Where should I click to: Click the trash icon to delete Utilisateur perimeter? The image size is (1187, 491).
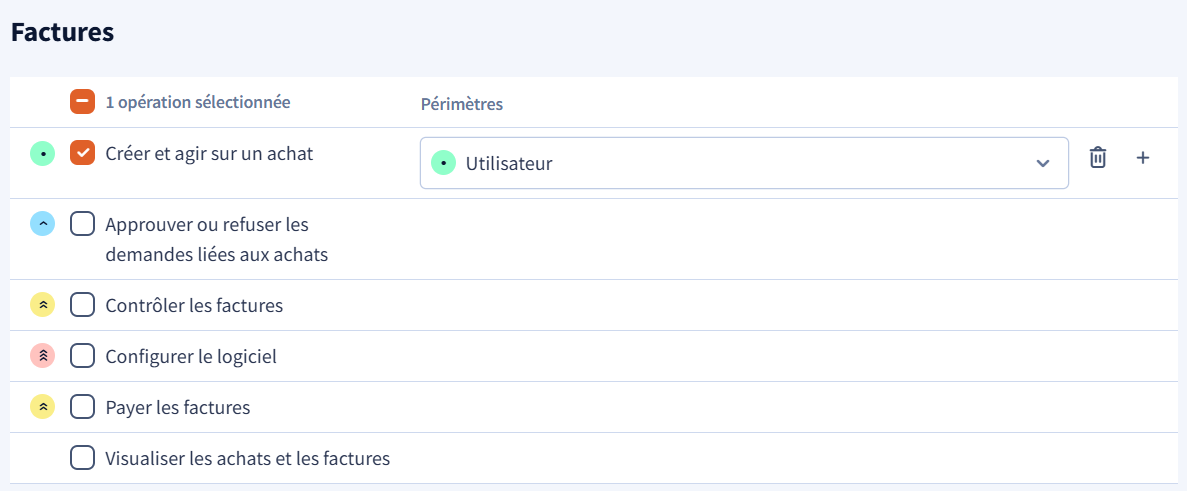click(x=1098, y=157)
